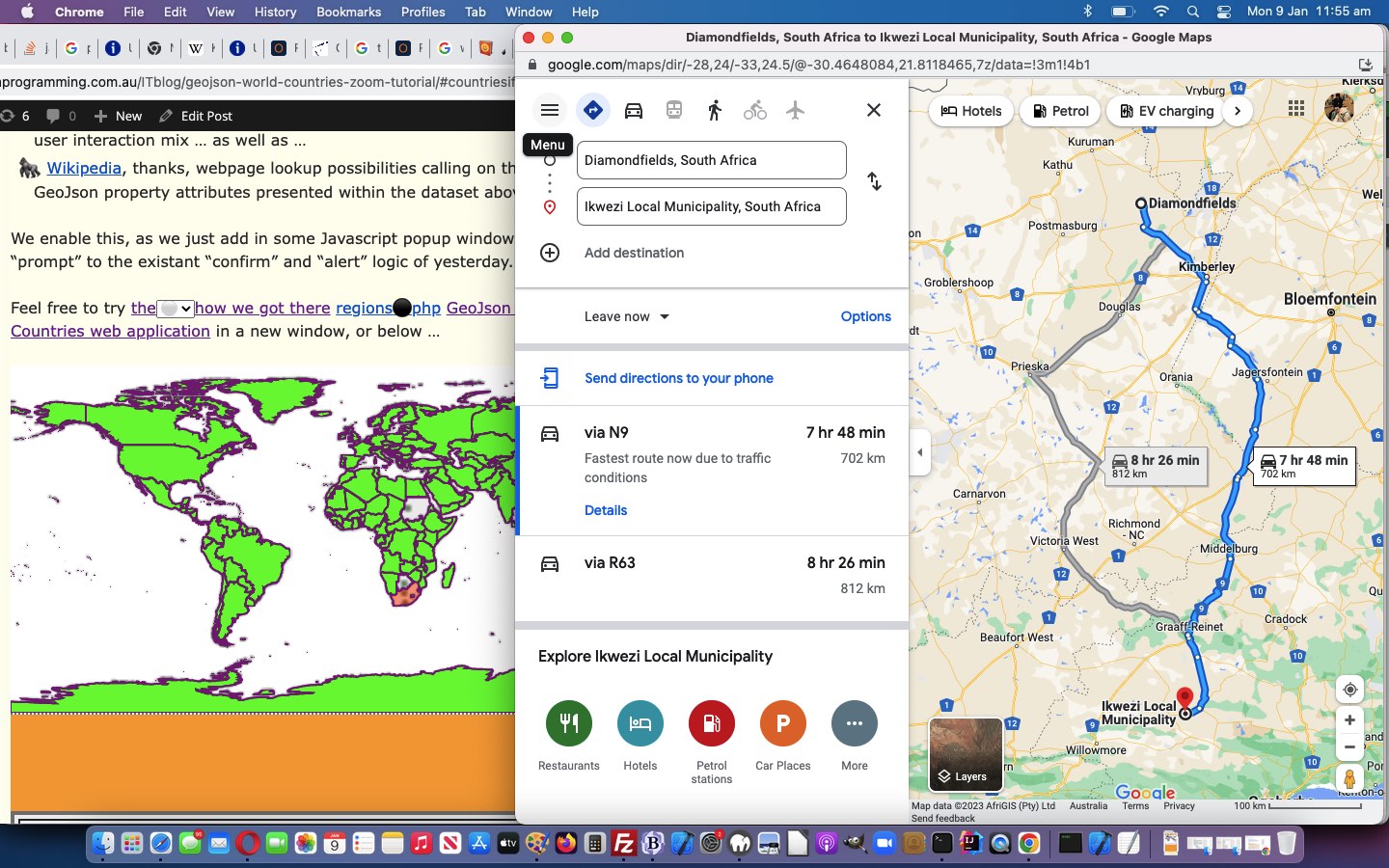Open the Edit menu
The height and width of the screenshot is (868, 1389).
(176, 12)
